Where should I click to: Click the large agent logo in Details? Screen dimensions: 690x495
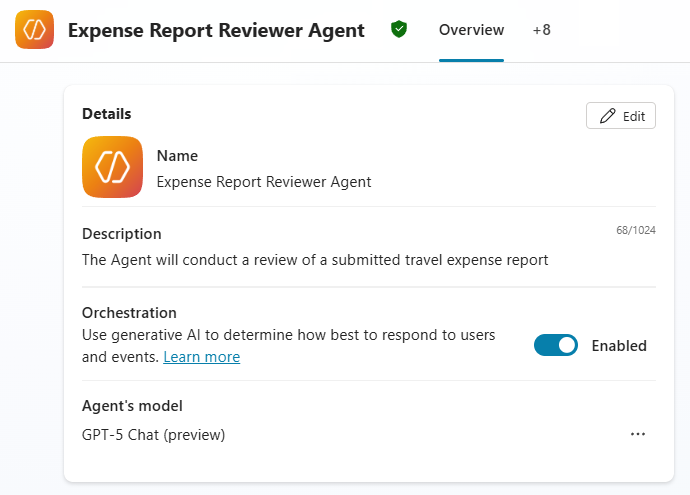tap(112, 166)
